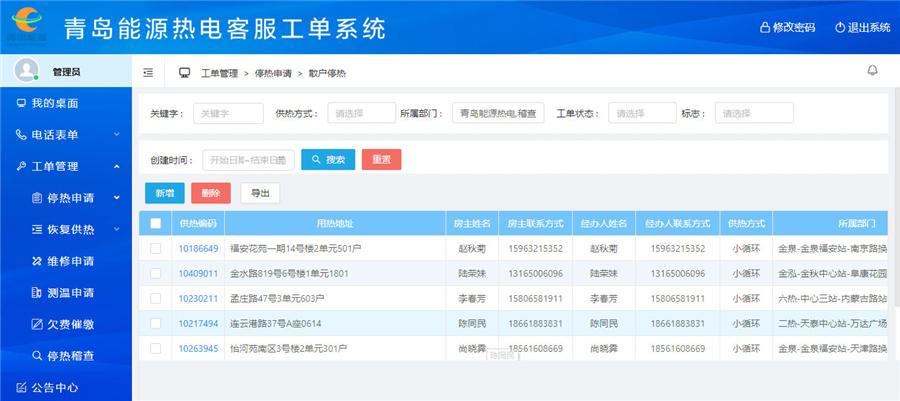Open 测温申请 in the sidebar

click(70, 293)
